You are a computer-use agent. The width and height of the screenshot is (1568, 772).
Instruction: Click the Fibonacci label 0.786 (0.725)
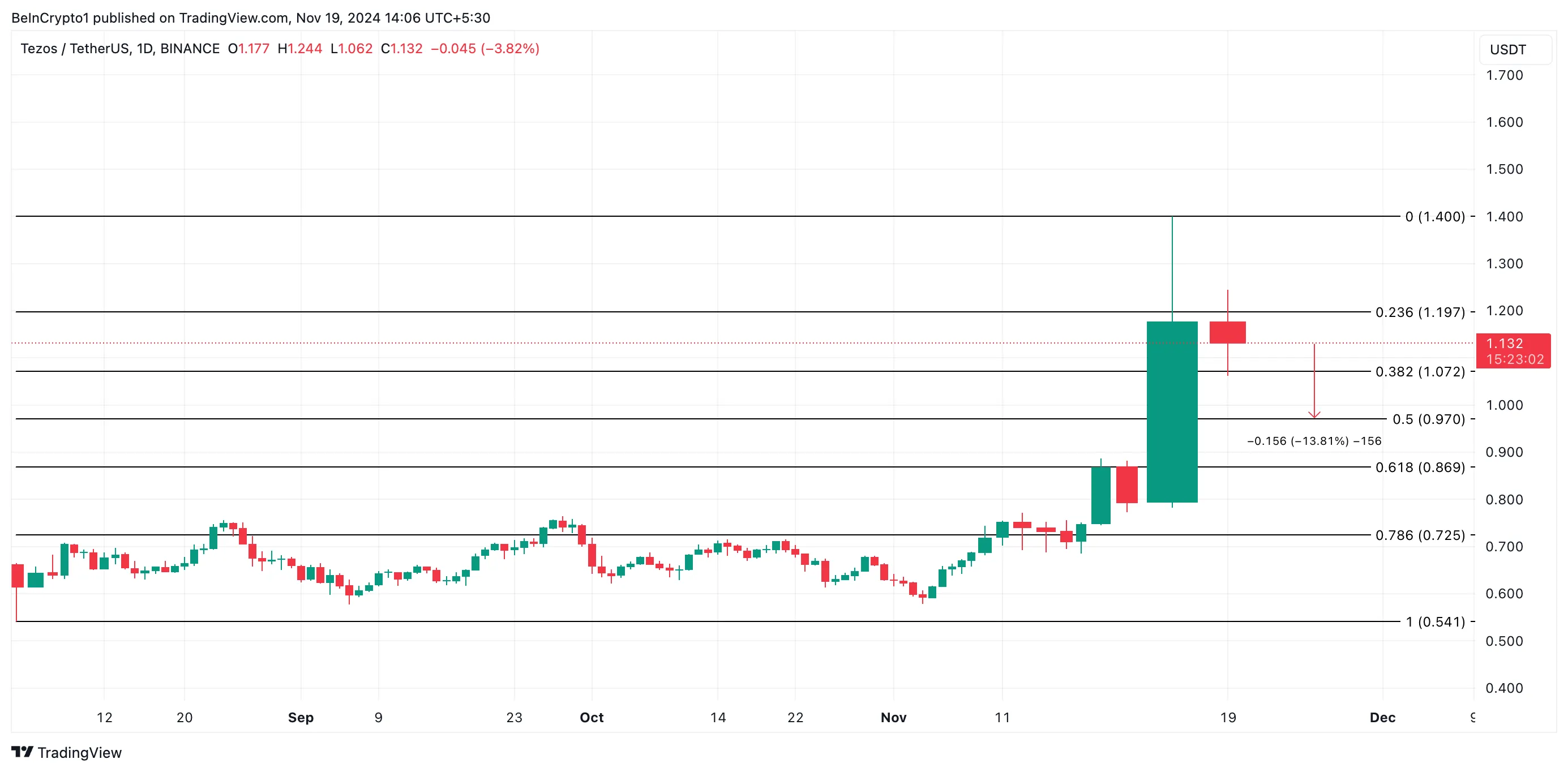pos(1420,534)
